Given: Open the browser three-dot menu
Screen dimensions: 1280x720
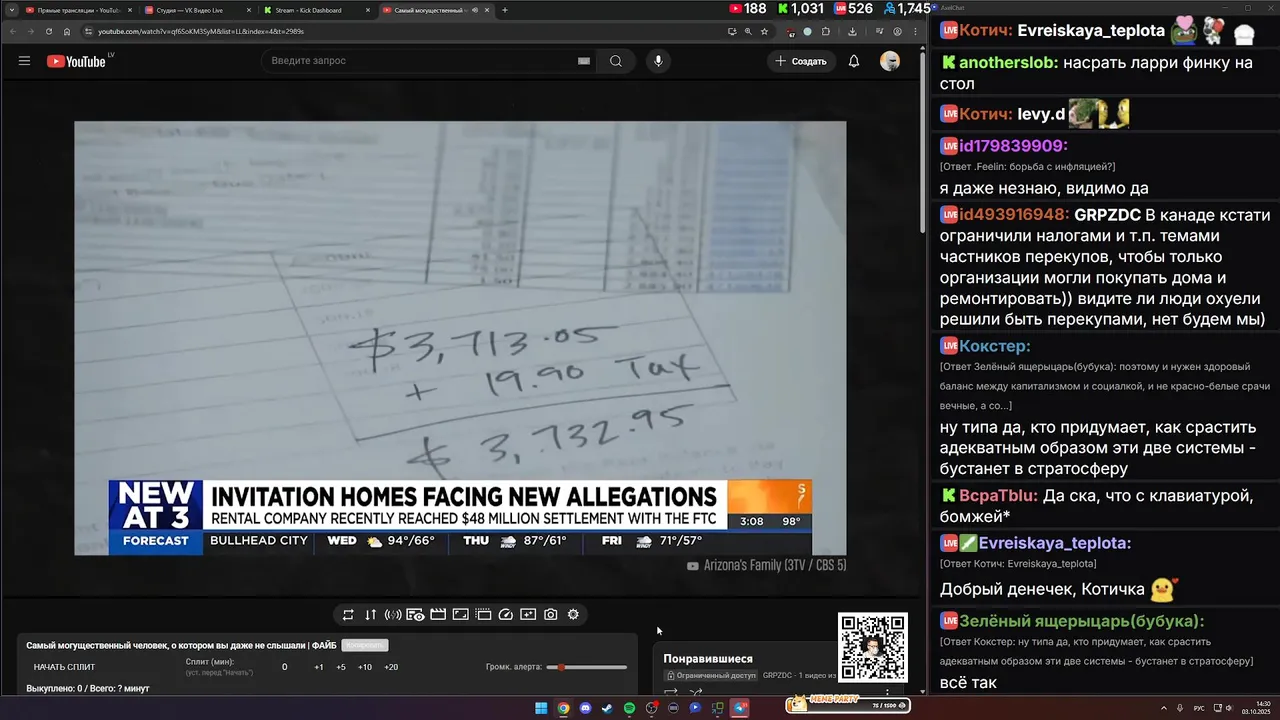Looking at the screenshot, I should (915, 31).
